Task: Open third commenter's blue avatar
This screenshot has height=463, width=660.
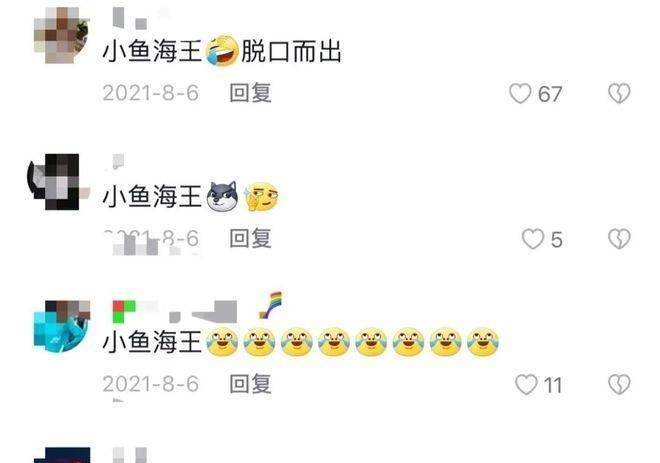Action: 61,327
